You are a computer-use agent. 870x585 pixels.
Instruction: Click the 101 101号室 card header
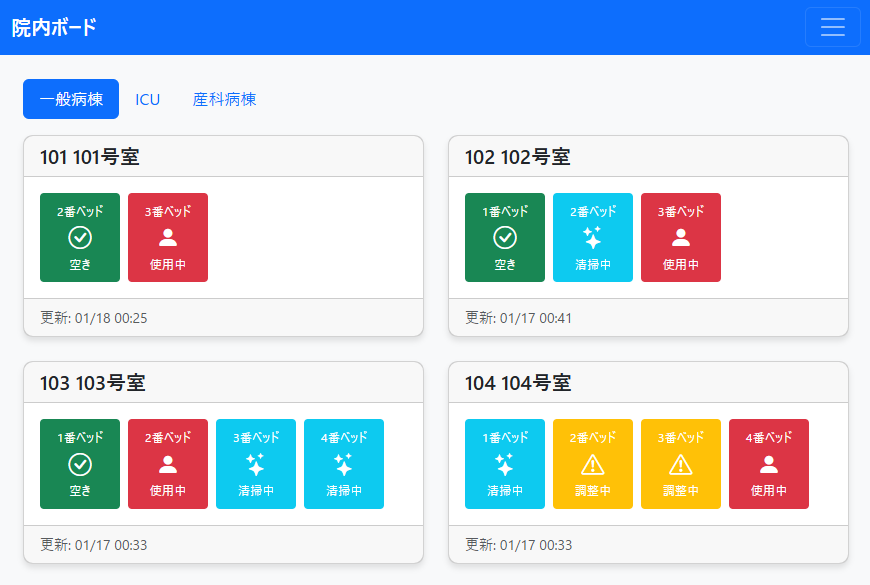223,157
